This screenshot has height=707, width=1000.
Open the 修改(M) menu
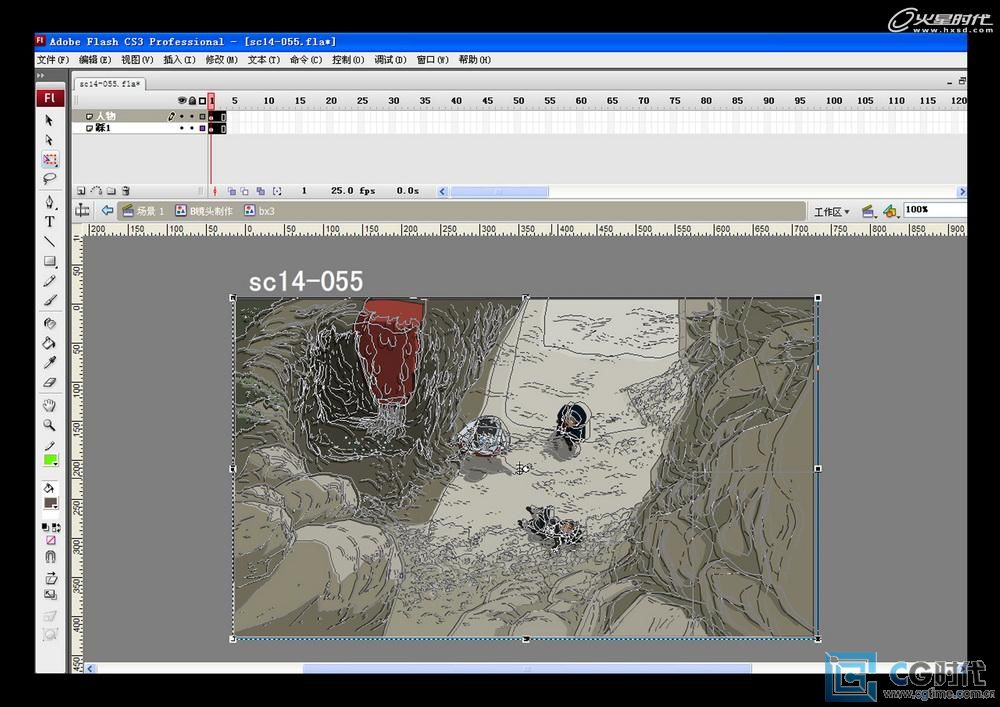coord(221,60)
